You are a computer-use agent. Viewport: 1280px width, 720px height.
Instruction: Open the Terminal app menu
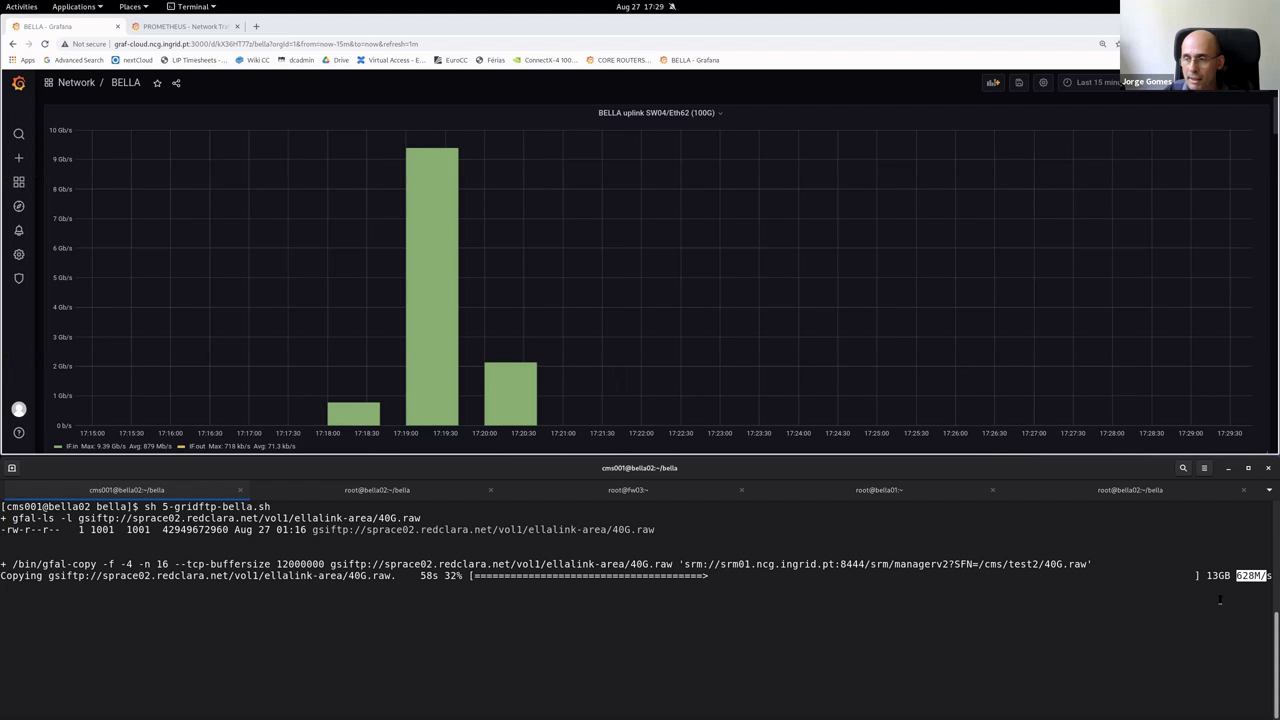coord(191,7)
